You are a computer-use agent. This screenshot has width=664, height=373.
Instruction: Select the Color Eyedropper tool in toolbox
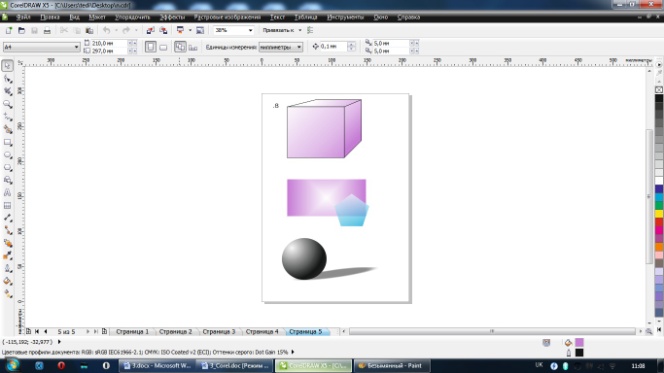coord(8,256)
